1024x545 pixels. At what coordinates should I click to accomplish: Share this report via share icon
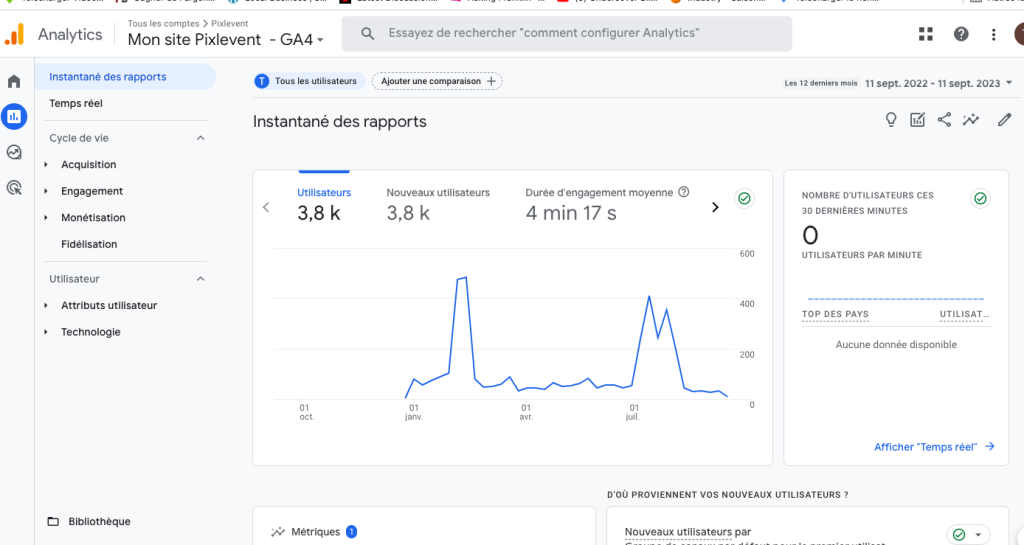(944, 119)
